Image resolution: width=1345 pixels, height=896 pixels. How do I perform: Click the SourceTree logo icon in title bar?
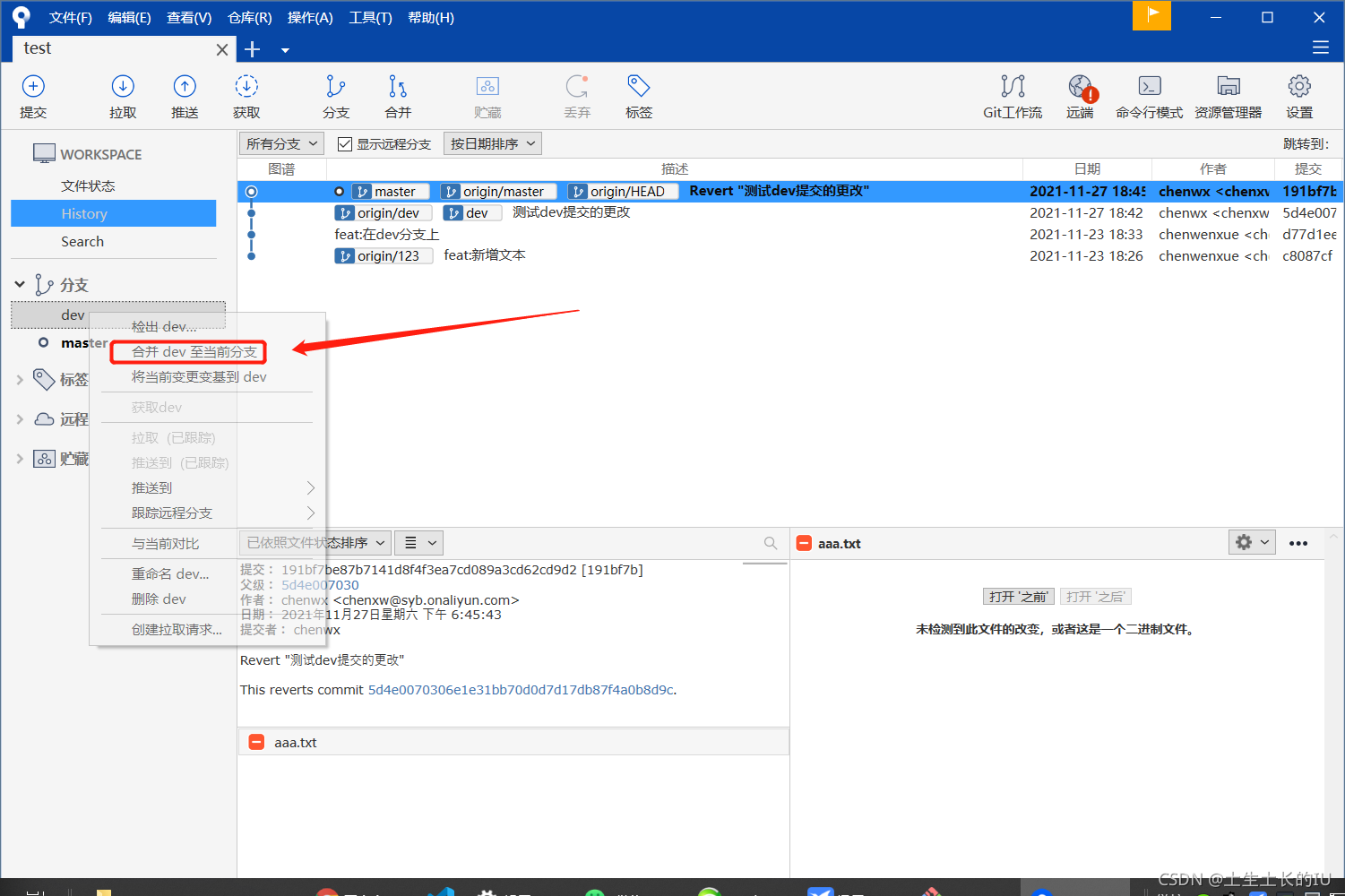coord(22,16)
